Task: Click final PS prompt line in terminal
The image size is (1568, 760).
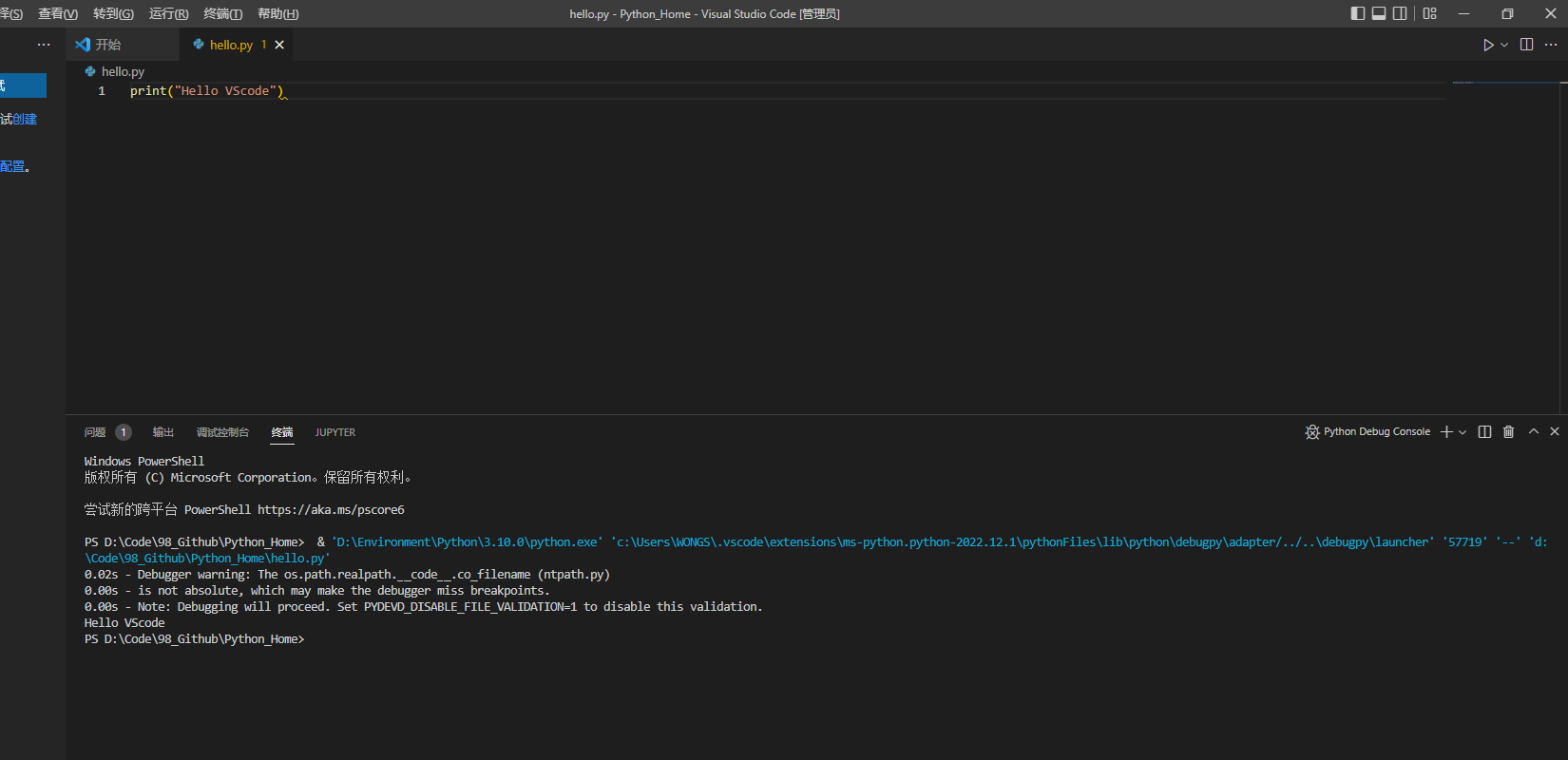Action: pos(195,638)
